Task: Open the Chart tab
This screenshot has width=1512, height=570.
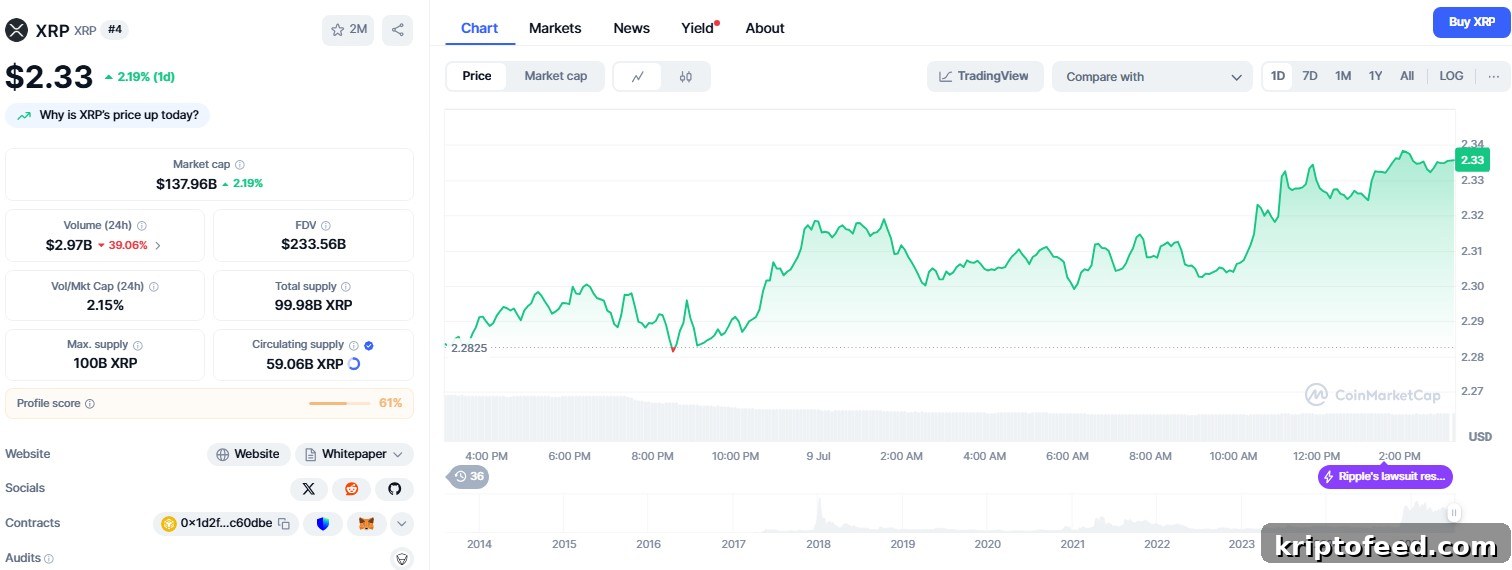Action: click(479, 28)
